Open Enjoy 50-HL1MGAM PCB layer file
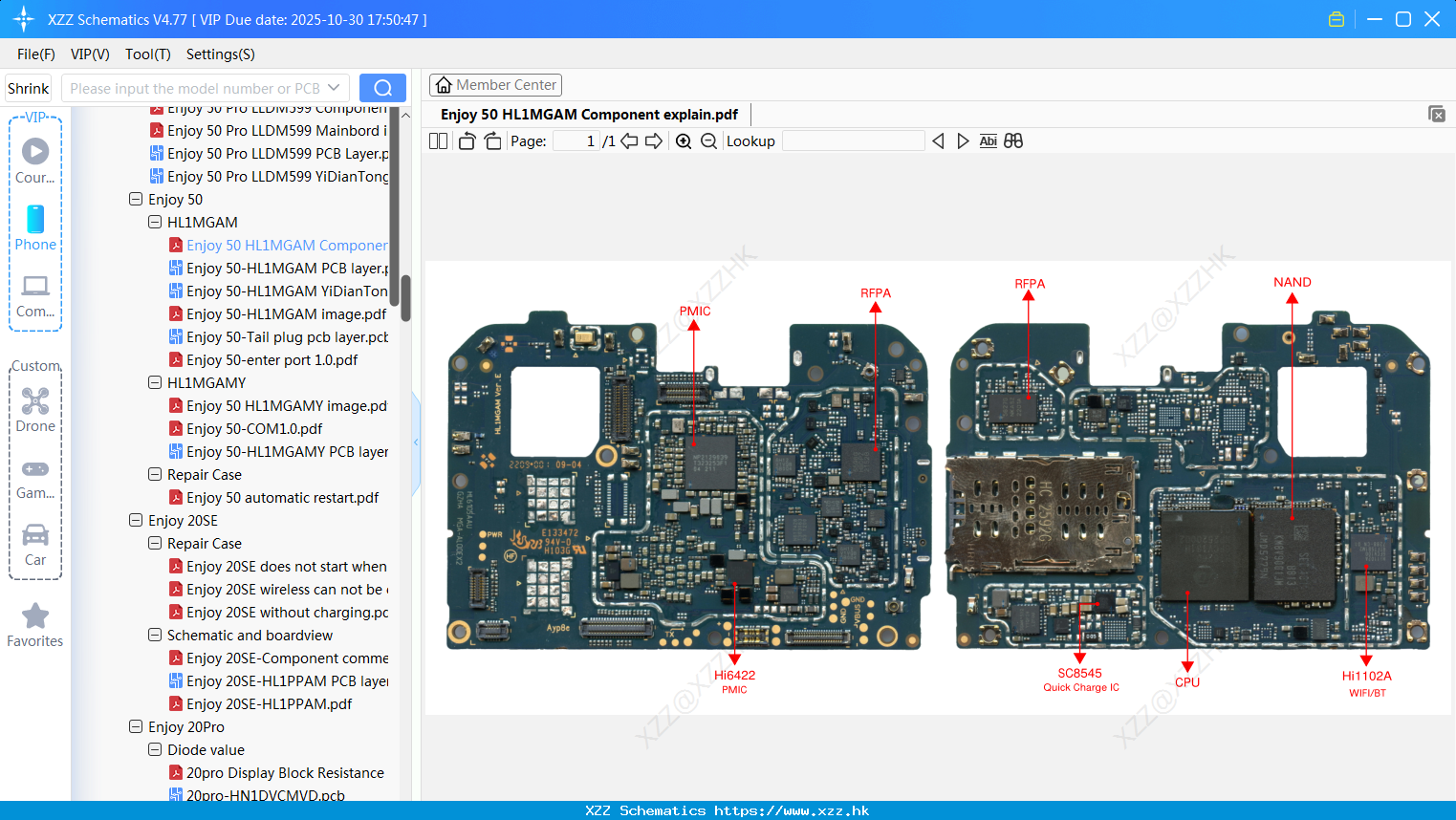The height and width of the screenshot is (820, 1456). pos(279,268)
